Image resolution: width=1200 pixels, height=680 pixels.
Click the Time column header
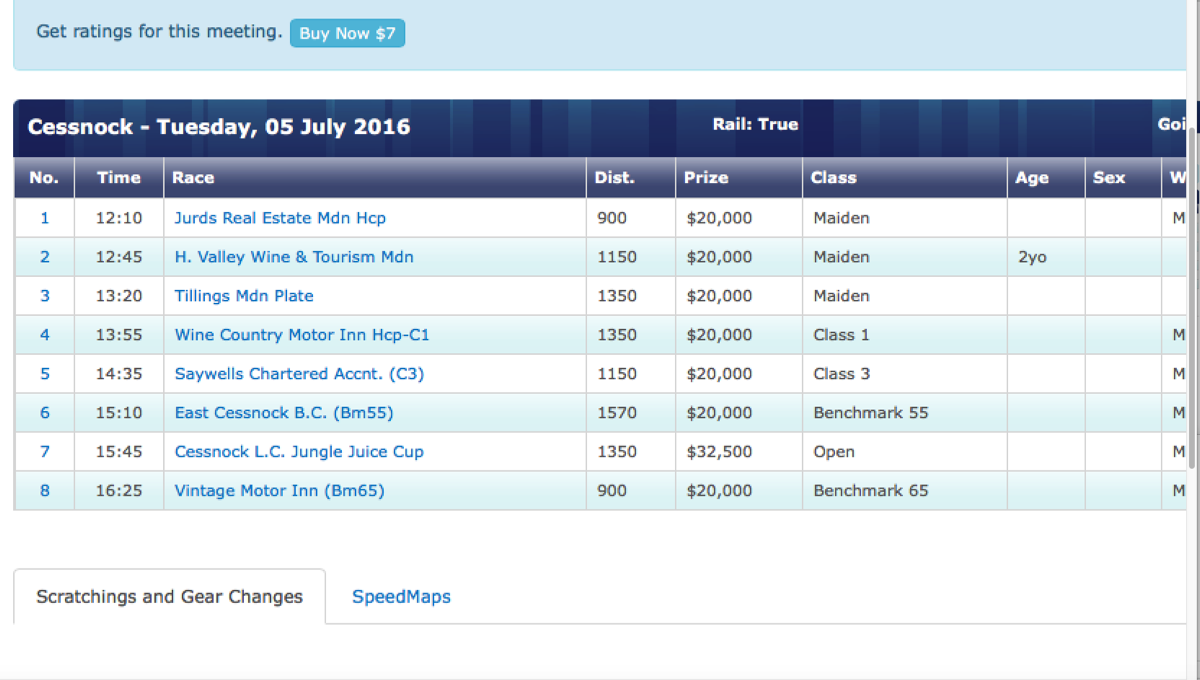[118, 178]
